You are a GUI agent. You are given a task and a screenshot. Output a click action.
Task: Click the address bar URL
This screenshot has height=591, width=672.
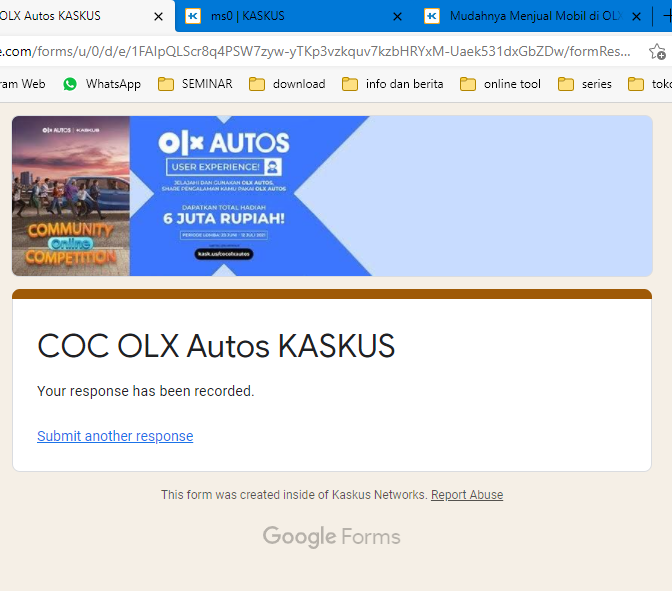click(315, 51)
